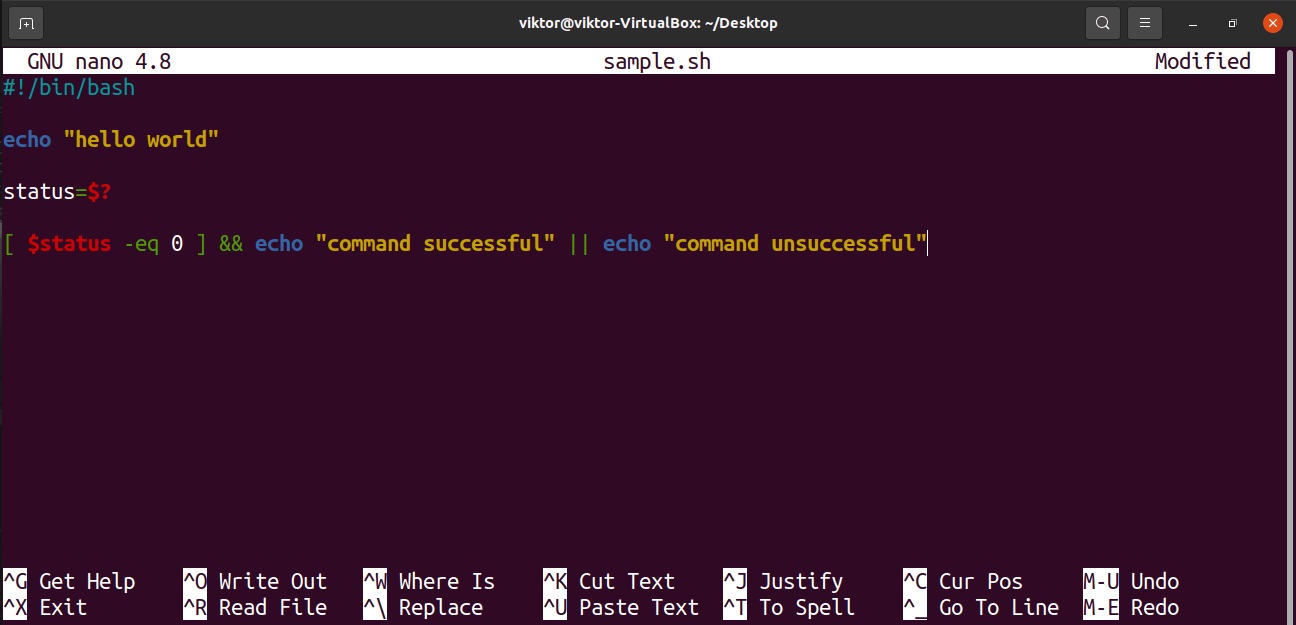Click the Get Help shortcut

tap(86, 581)
